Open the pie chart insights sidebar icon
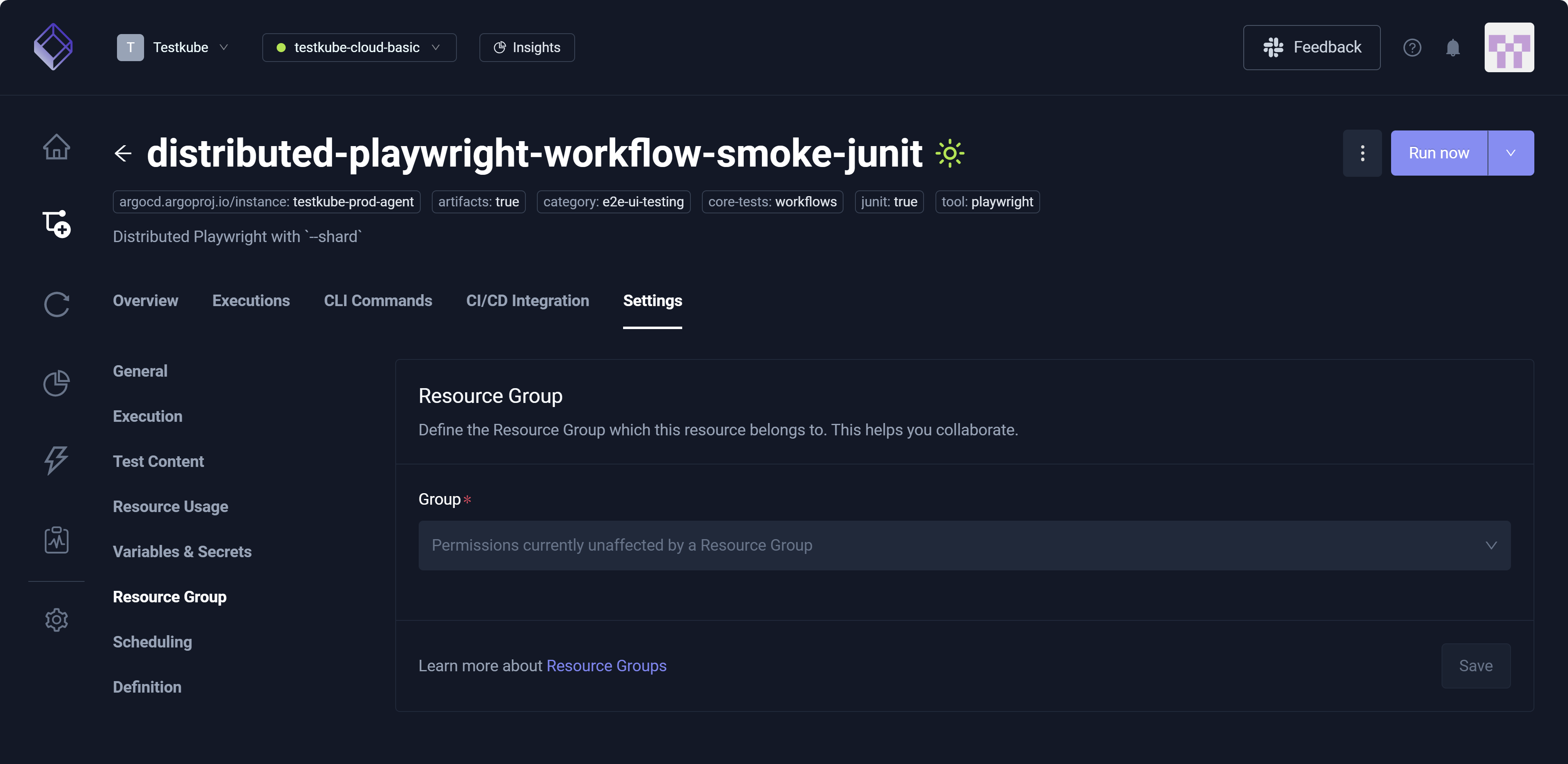Image resolution: width=1568 pixels, height=764 pixels. point(57,382)
